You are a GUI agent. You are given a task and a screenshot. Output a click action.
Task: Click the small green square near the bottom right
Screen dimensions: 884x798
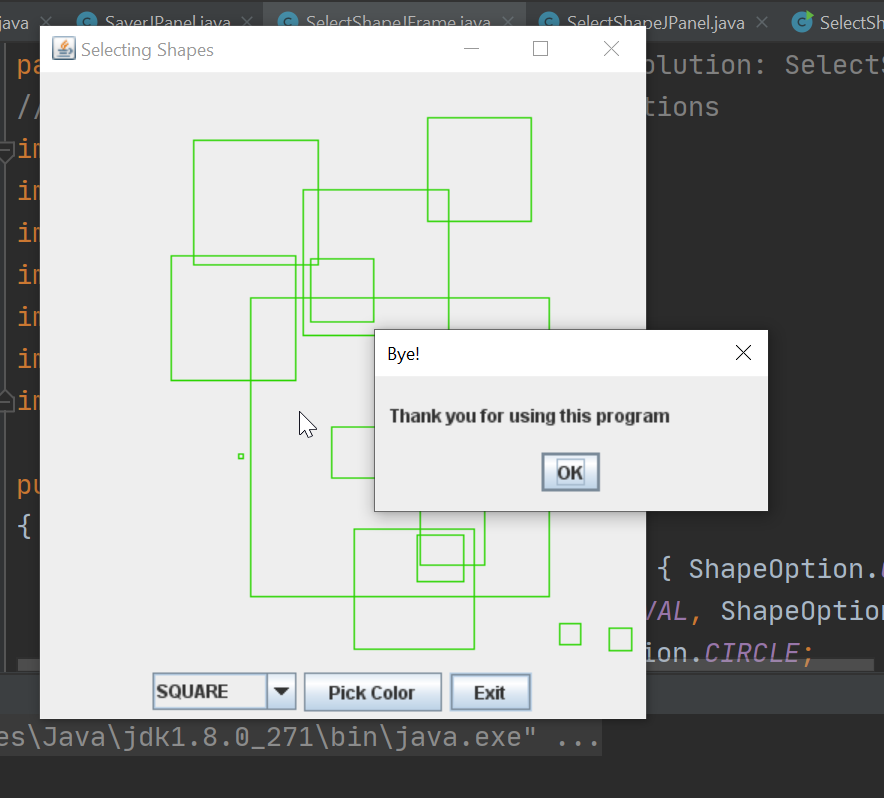tap(619, 638)
